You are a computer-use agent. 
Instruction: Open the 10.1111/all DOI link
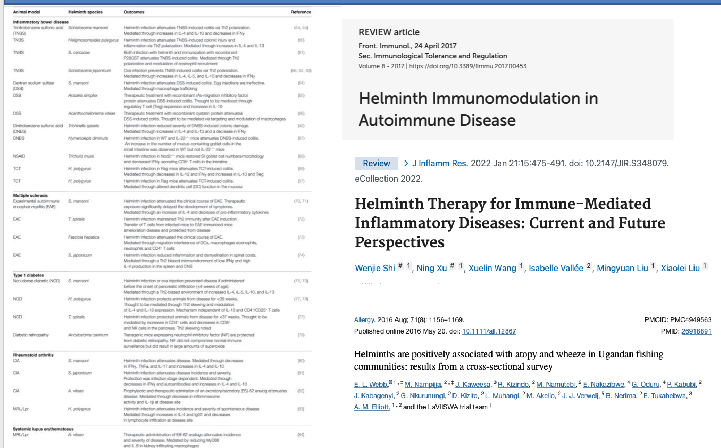tap(490, 330)
